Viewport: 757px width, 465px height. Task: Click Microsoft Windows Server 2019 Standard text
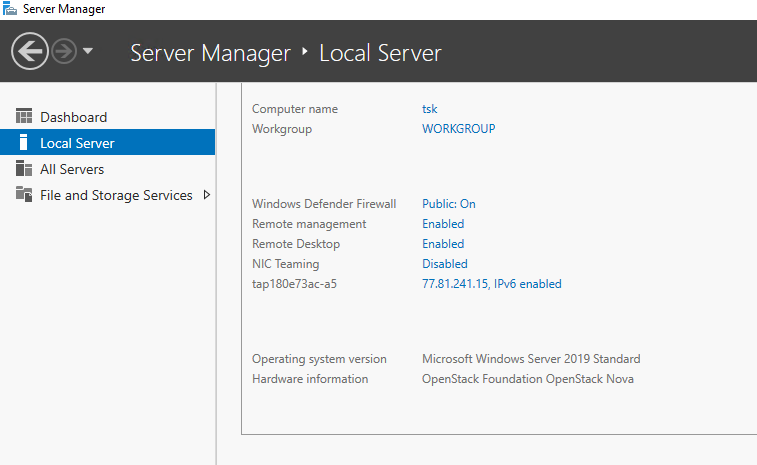[x=531, y=359]
